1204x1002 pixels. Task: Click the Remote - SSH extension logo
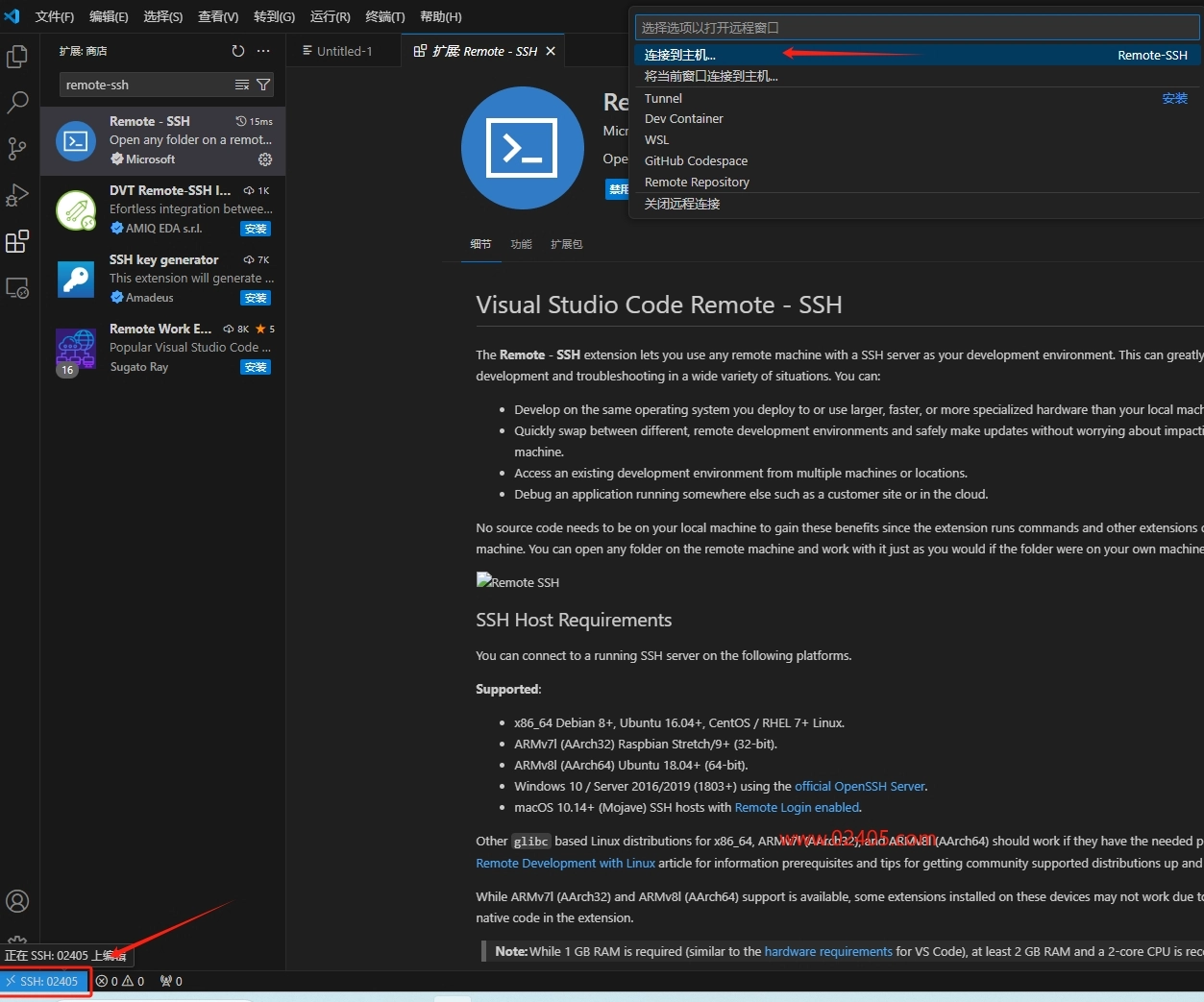coord(523,148)
